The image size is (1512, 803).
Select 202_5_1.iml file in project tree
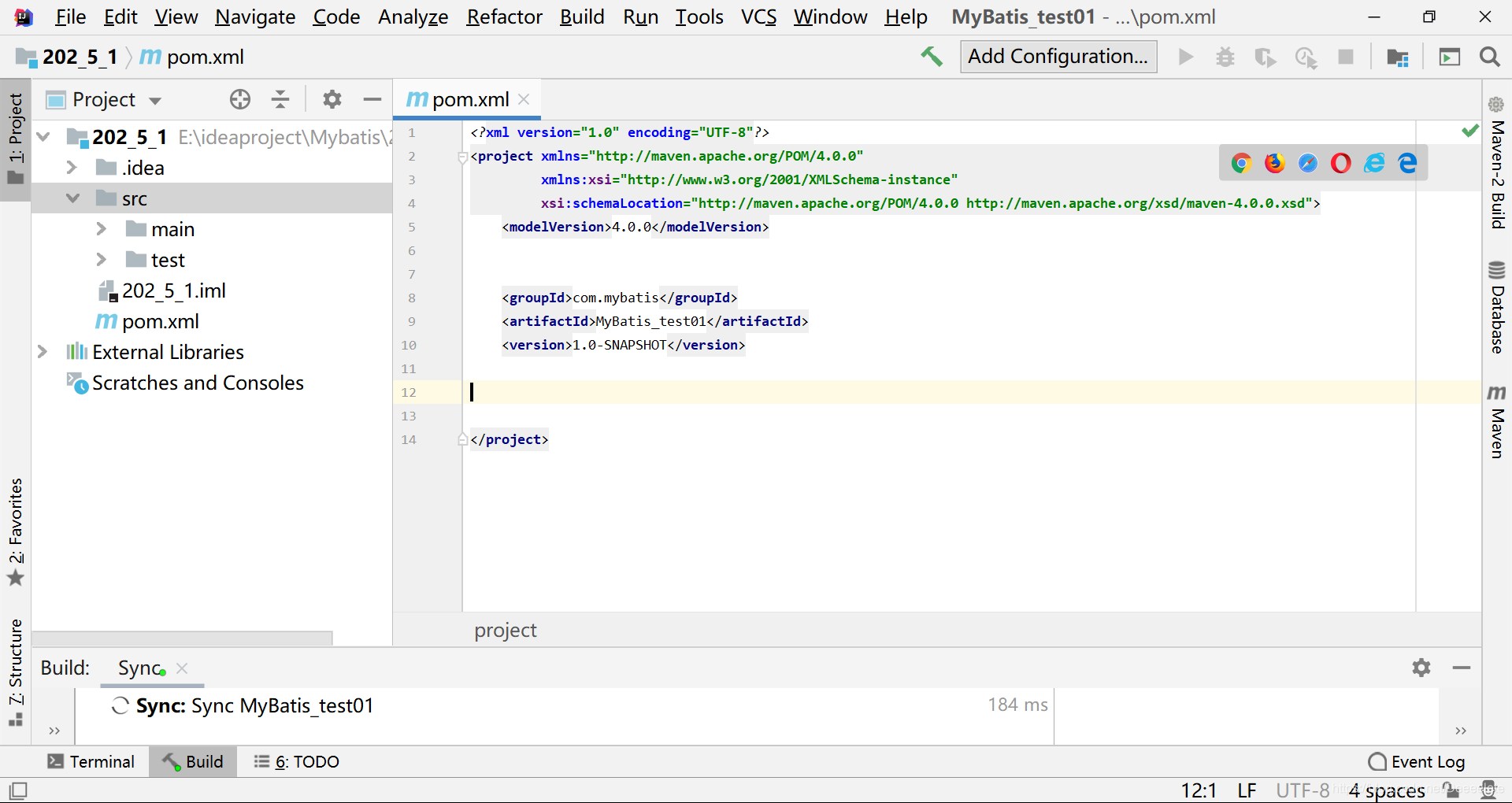coord(162,290)
